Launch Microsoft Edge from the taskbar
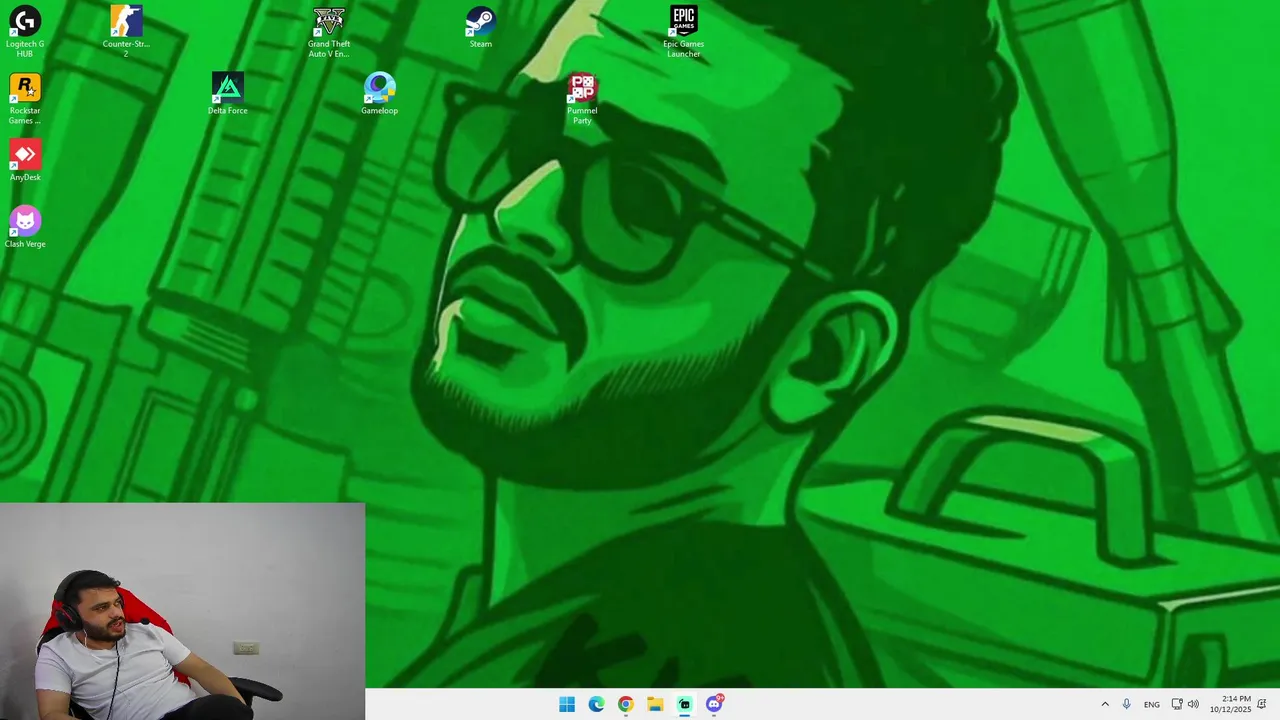The width and height of the screenshot is (1280, 720). (596, 704)
